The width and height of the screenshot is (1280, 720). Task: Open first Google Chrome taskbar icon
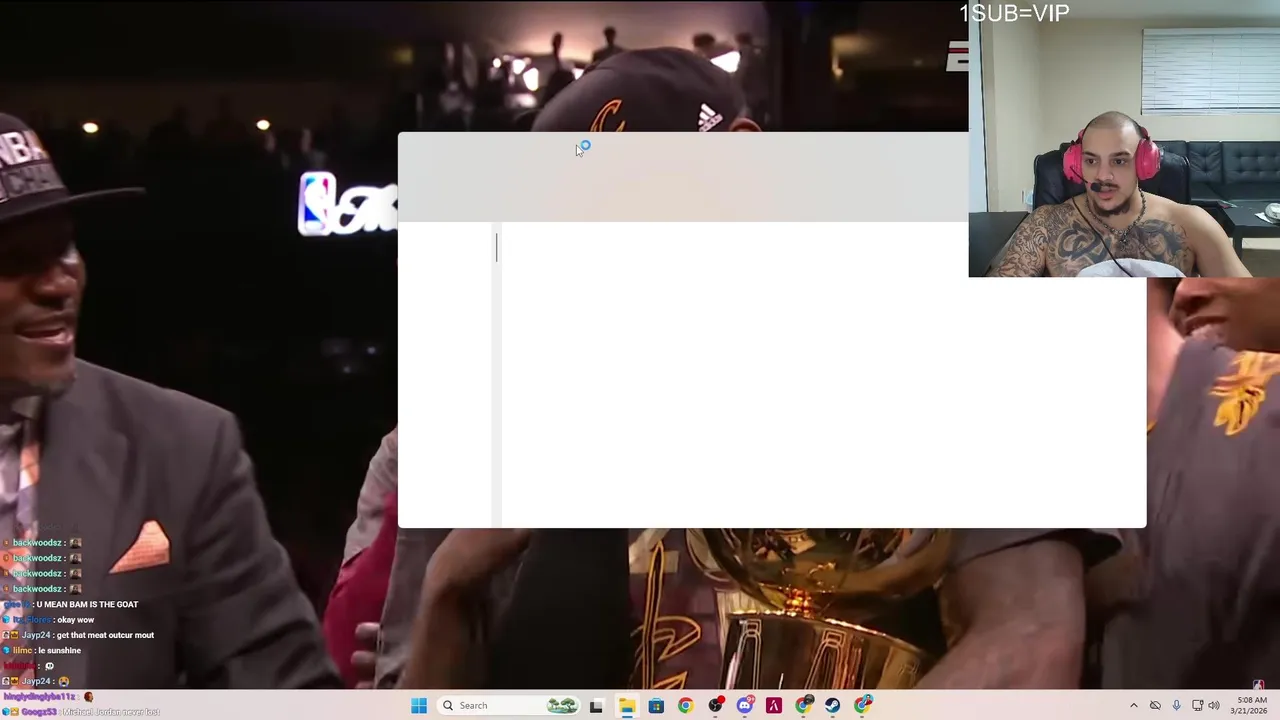click(x=685, y=706)
